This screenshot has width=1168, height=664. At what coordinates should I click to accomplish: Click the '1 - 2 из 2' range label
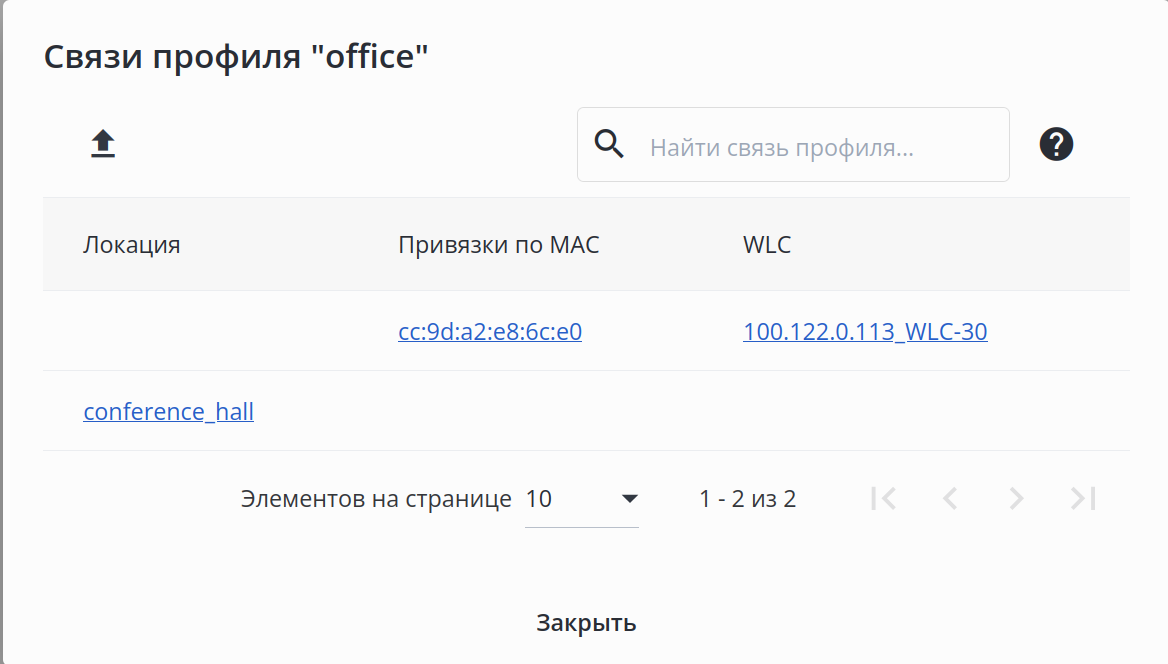point(747,499)
